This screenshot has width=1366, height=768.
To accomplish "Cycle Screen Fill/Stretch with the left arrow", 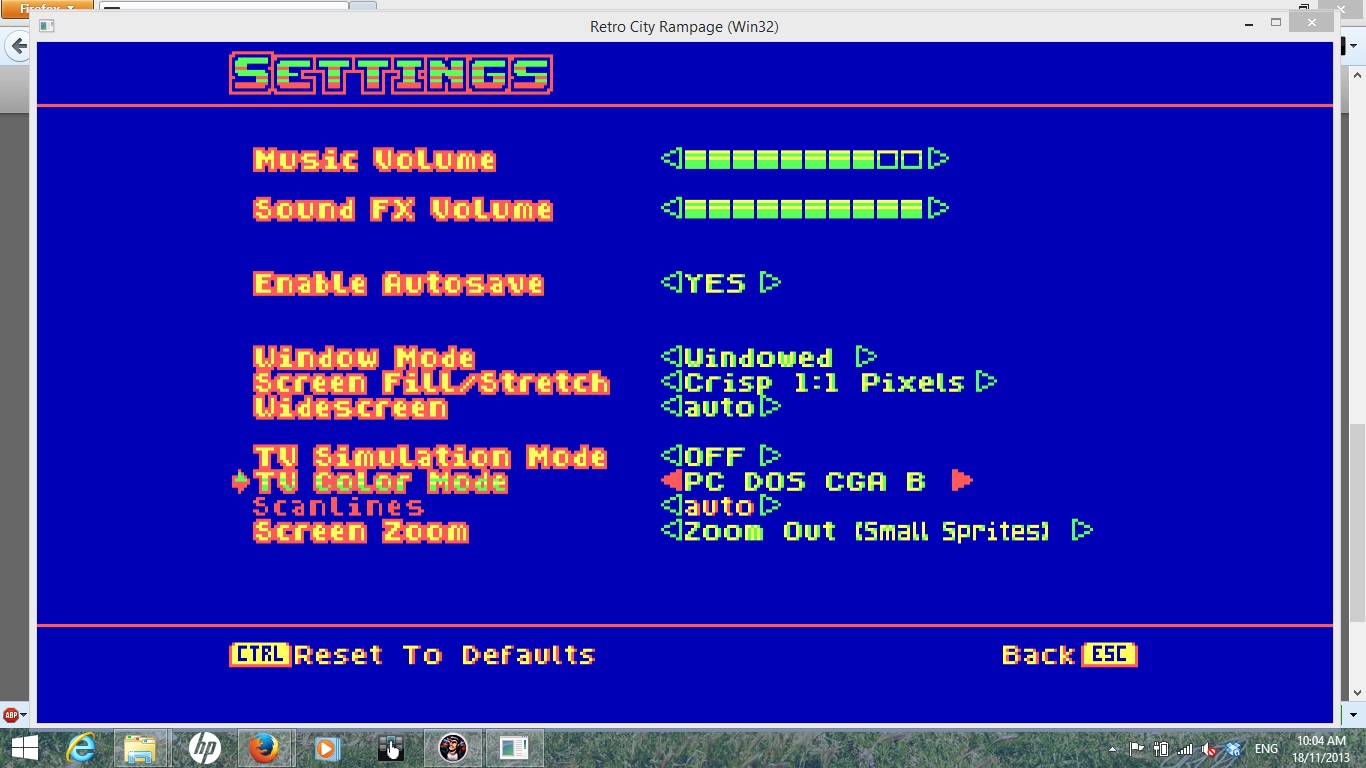I will (671, 382).
